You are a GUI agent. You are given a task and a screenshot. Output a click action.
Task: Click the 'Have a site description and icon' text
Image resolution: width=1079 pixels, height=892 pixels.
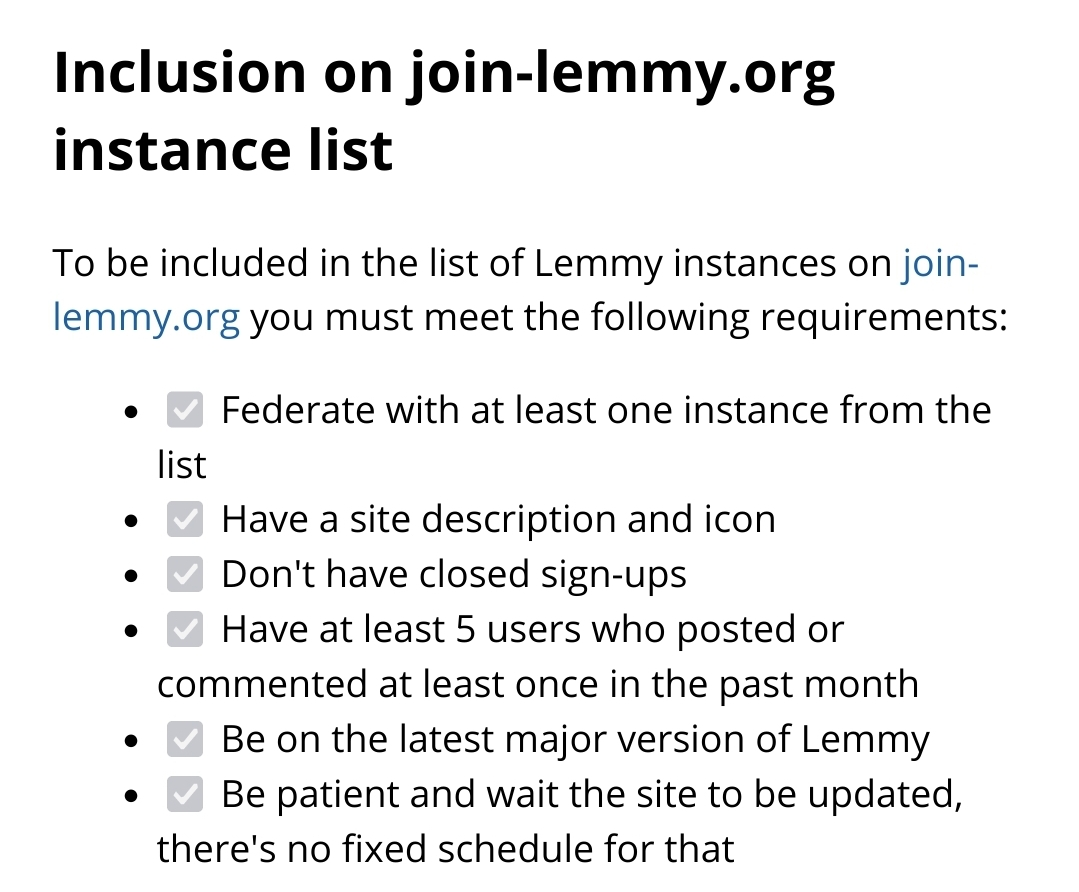(498, 519)
